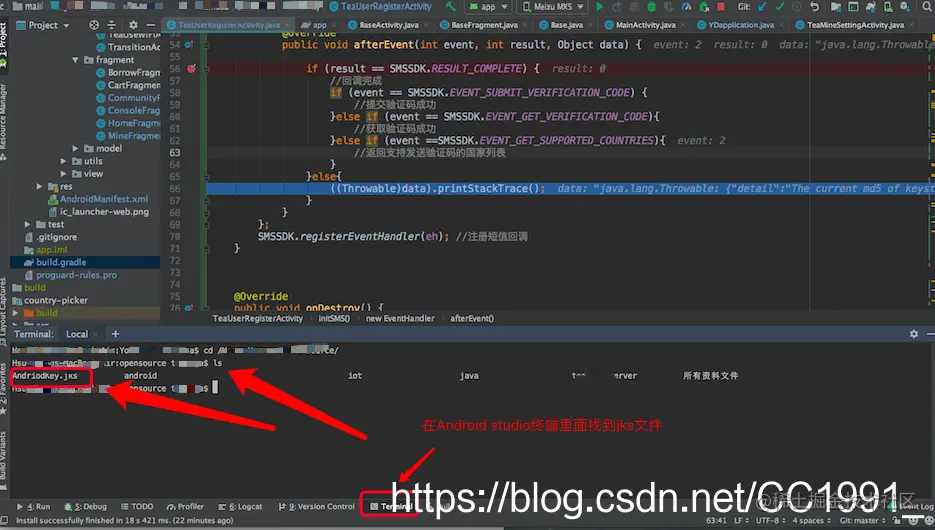Viewport: 935px width, 530px height.
Task: Open the Profiler tool window
Action: [185, 507]
